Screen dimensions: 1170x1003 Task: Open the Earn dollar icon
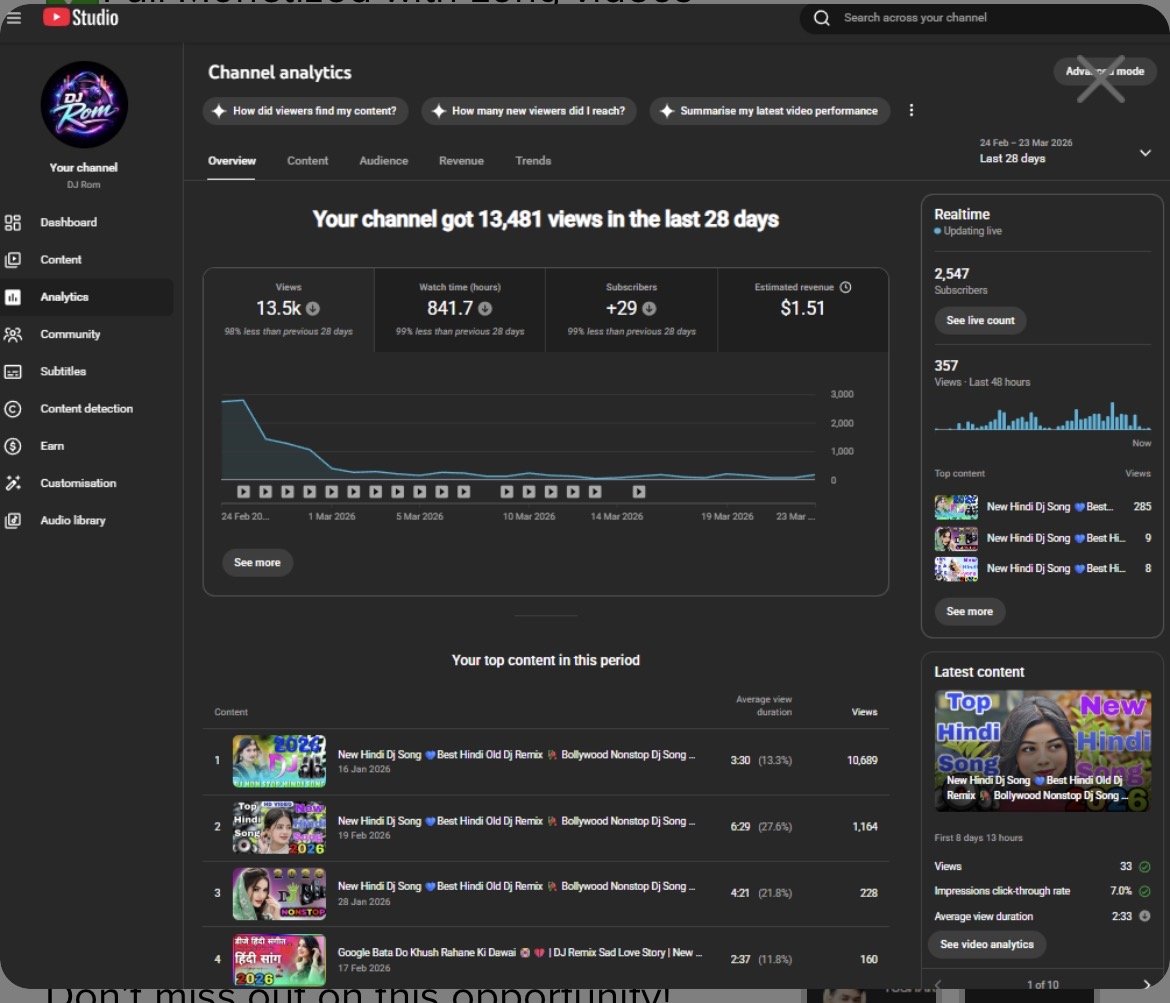point(13,446)
